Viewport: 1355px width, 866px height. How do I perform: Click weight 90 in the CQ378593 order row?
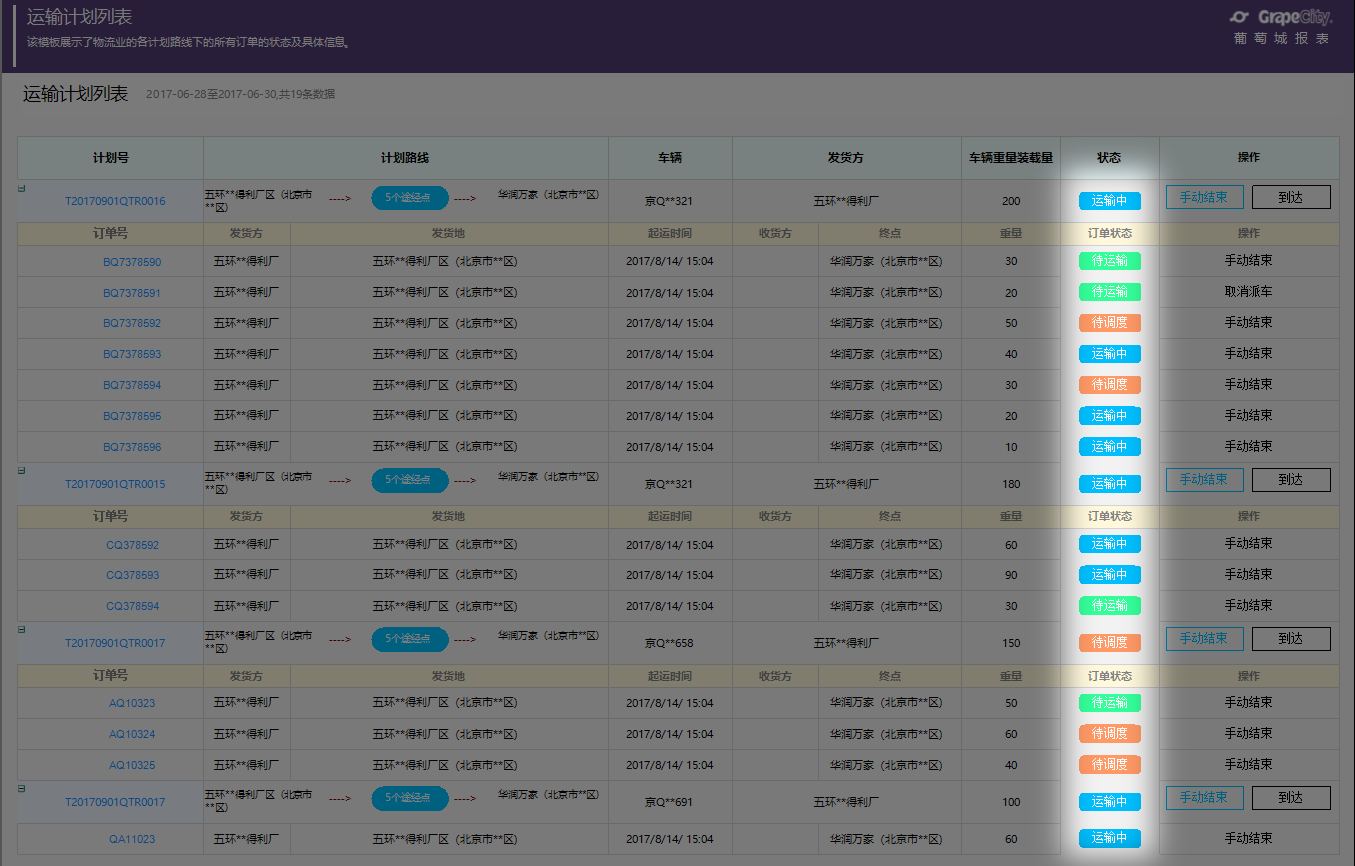(1011, 576)
